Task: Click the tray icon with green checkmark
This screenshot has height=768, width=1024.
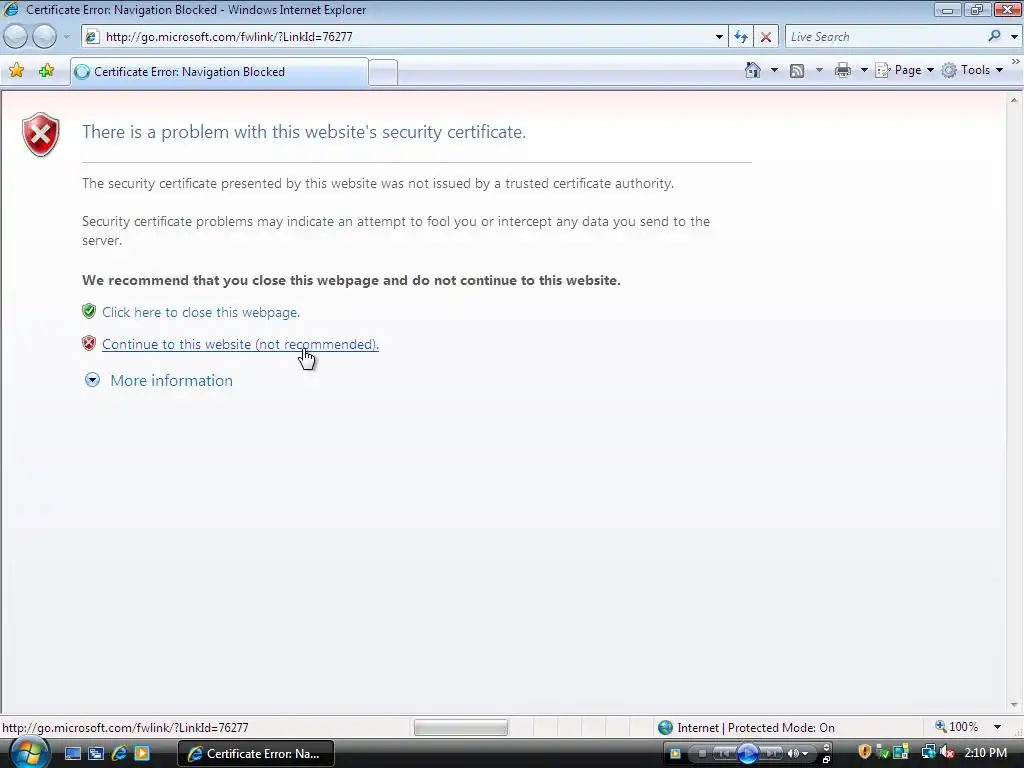Action: click(883, 753)
